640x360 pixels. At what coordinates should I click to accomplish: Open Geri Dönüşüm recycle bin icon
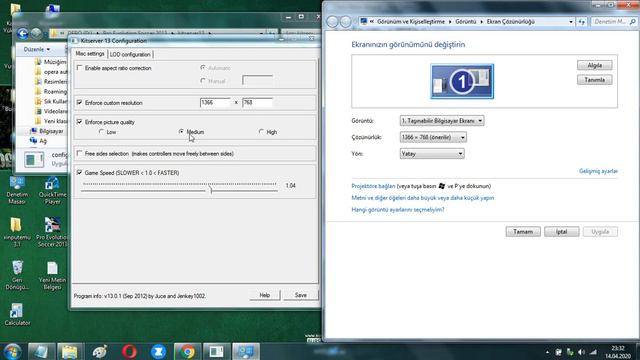17,275
